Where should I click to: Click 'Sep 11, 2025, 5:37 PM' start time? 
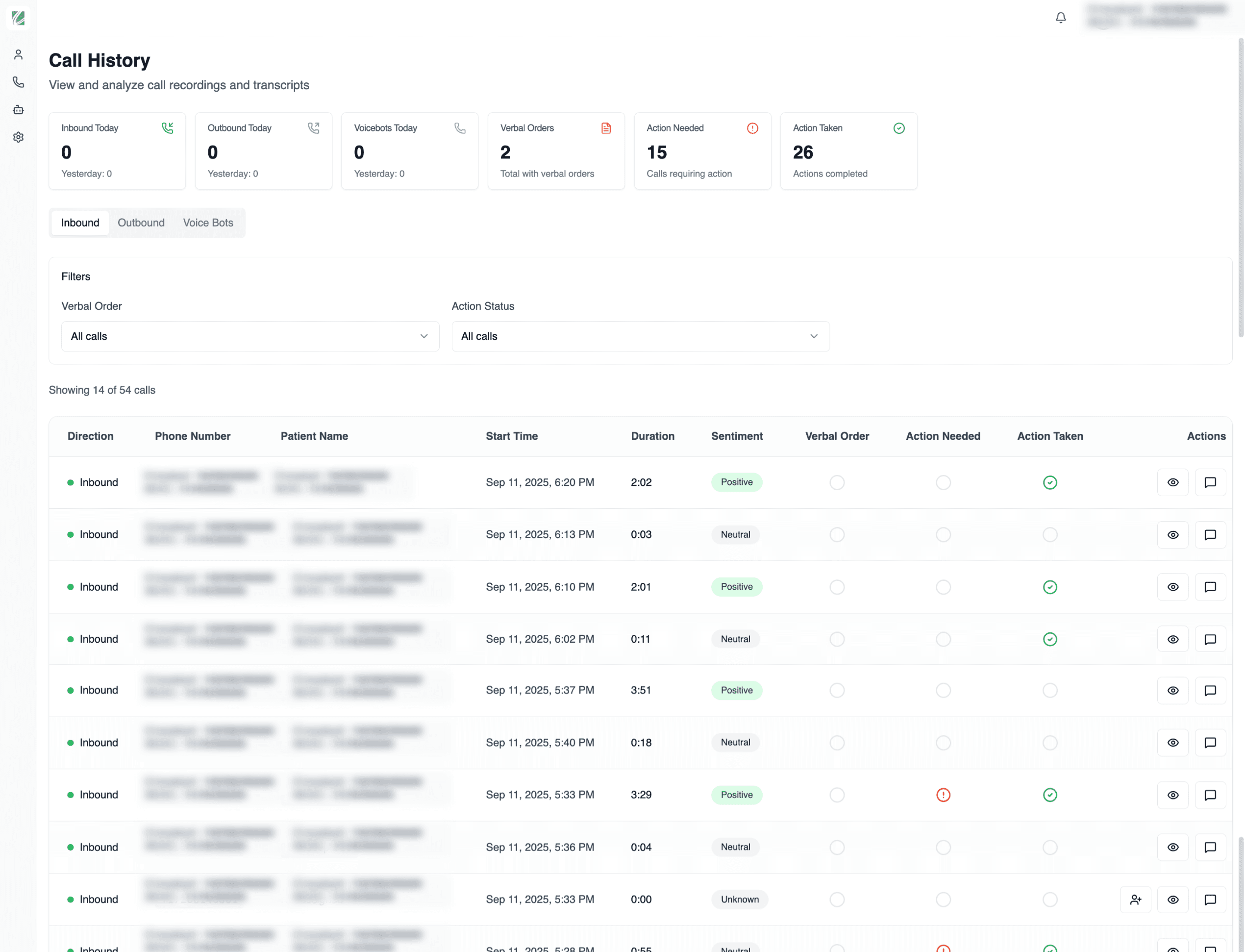[x=540, y=690]
